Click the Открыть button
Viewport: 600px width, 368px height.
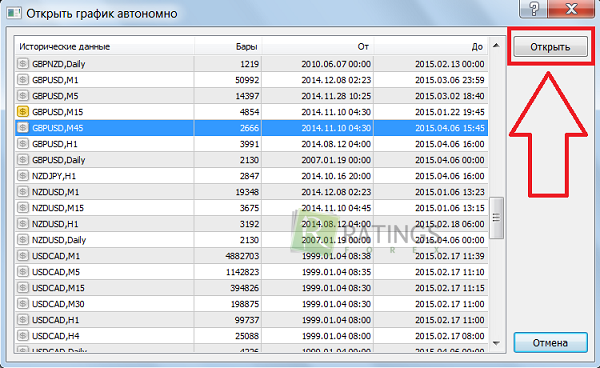coord(550,47)
